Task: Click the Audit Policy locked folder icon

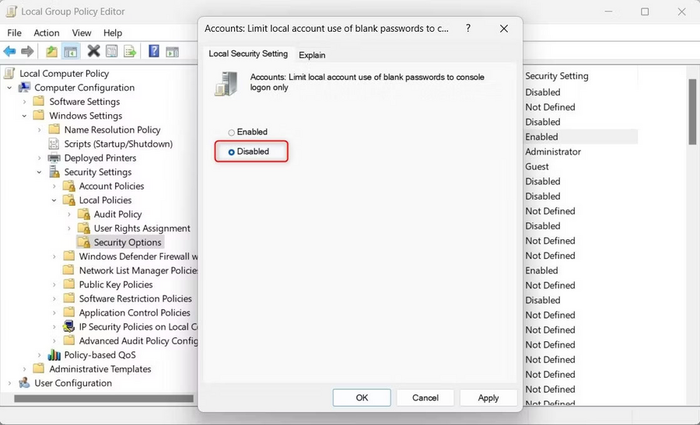Action: pos(84,214)
